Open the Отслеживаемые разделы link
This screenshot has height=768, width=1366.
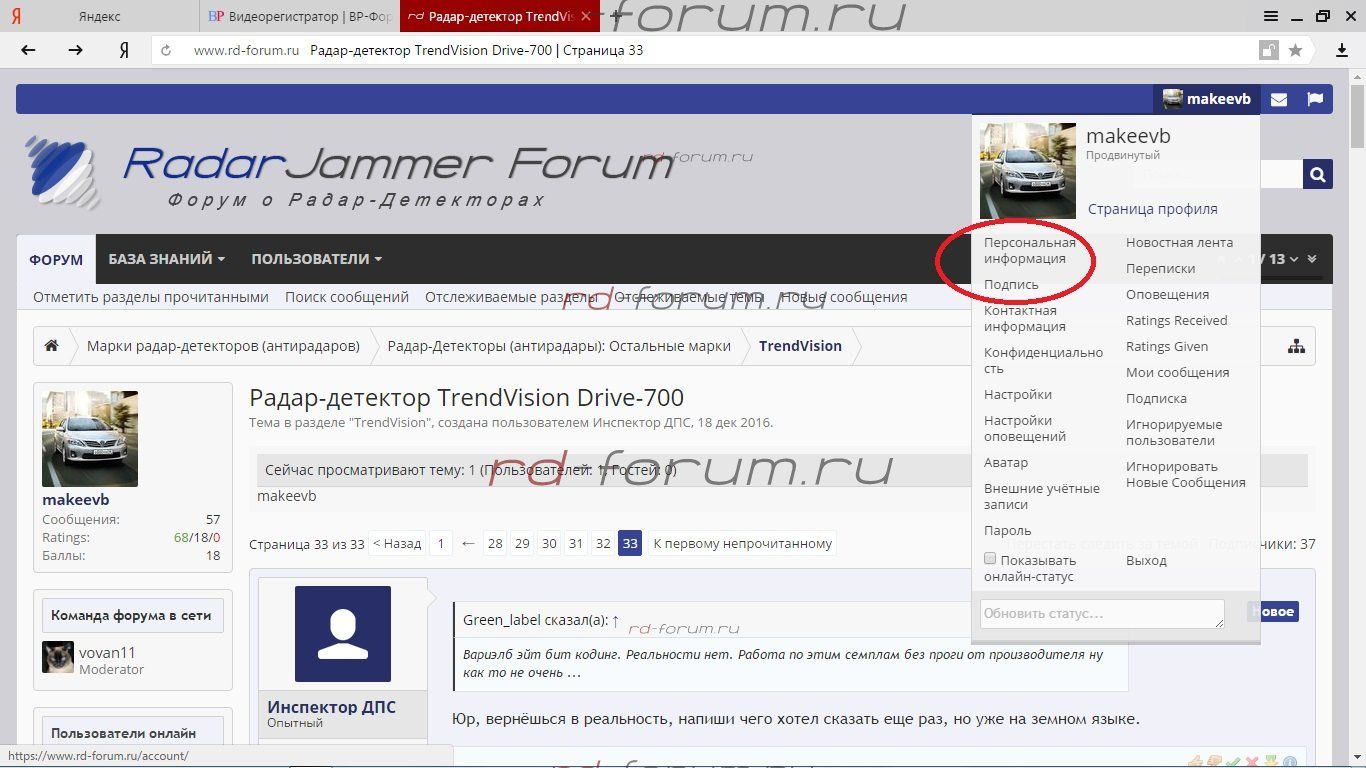[x=511, y=297]
